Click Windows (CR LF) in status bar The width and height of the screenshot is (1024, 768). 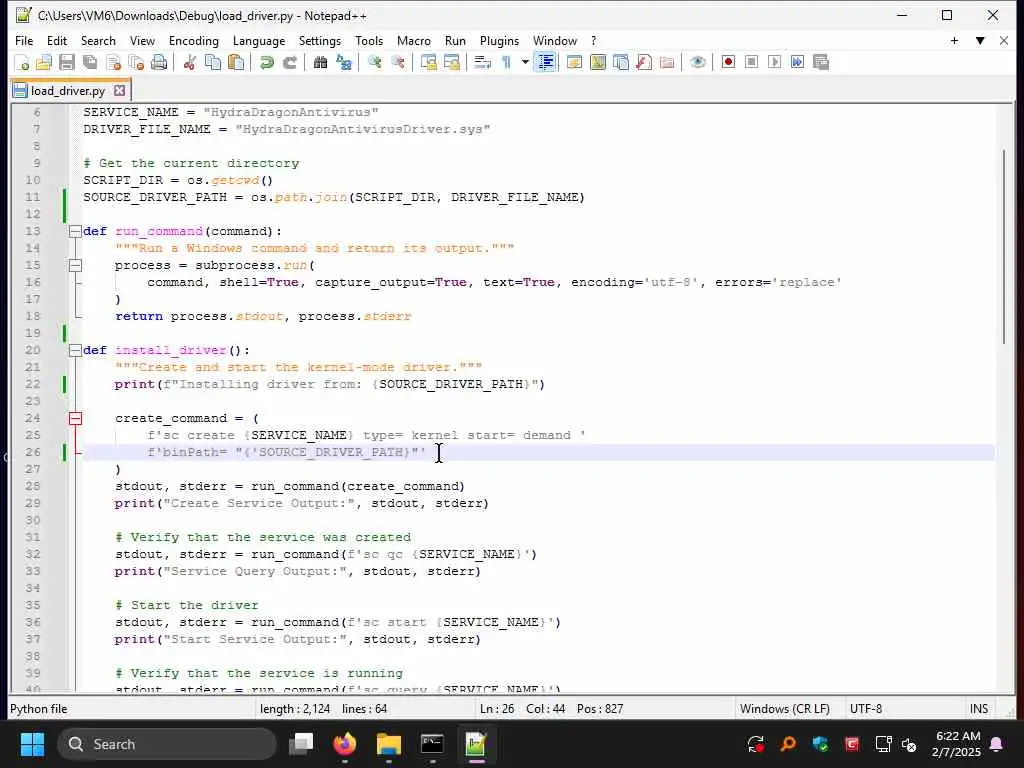(784, 709)
